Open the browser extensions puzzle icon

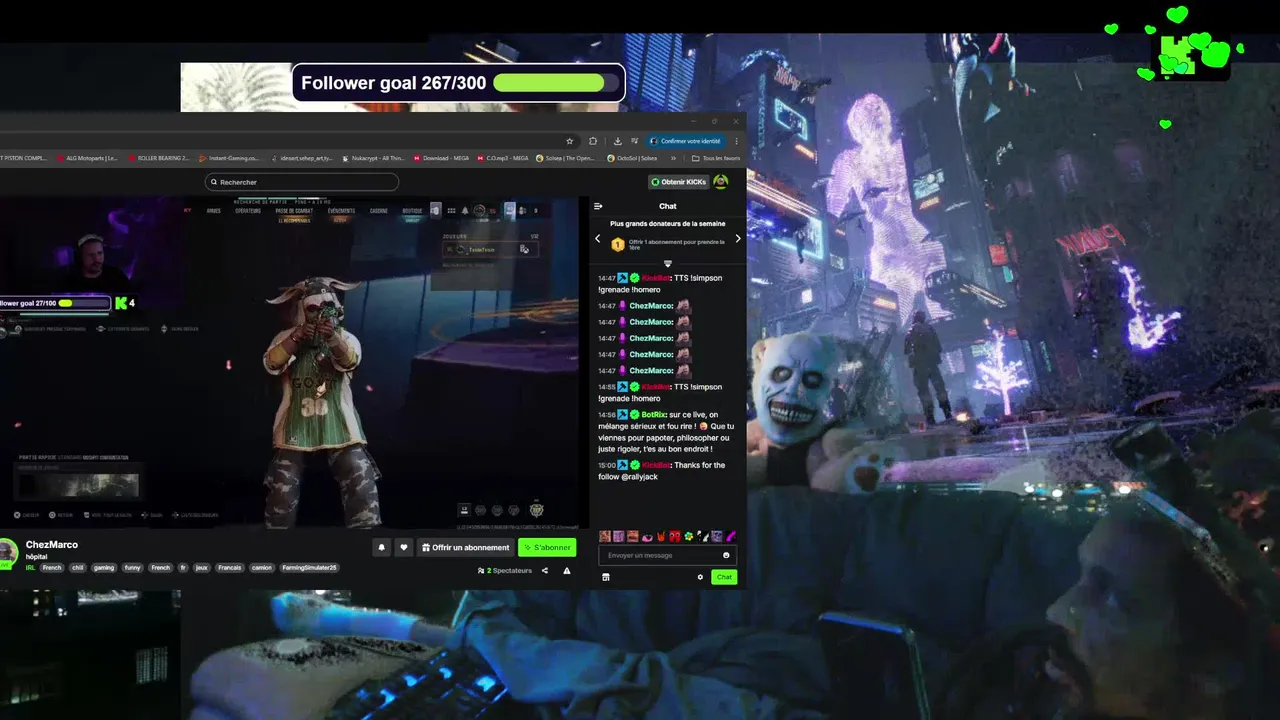point(593,141)
